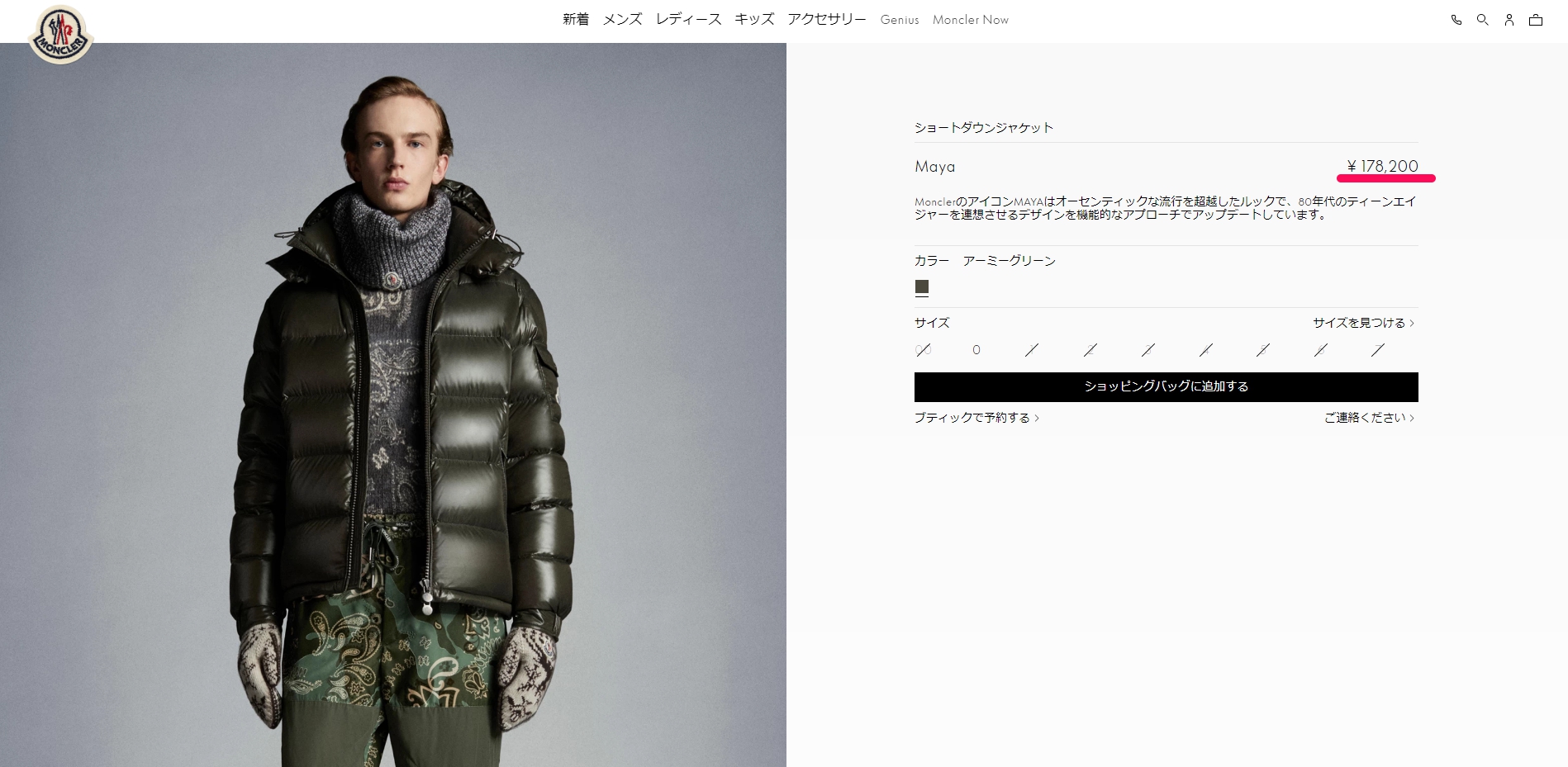The width and height of the screenshot is (1568, 767).
Task: Expand ご連絡ください contact option
Action: click(x=1370, y=418)
